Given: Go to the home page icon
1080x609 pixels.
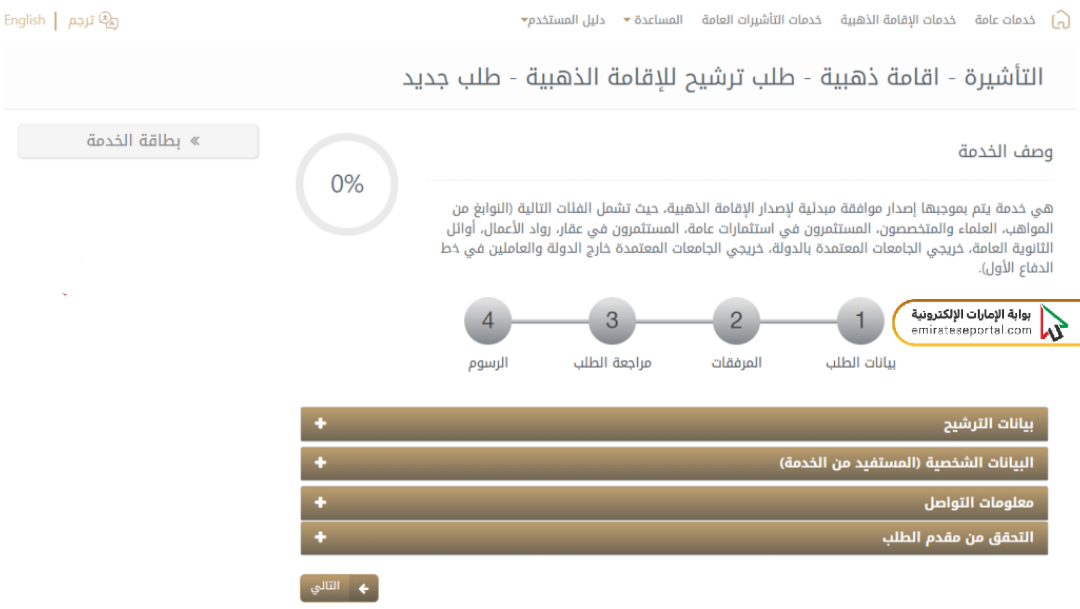Looking at the screenshot, I should click(1061, 20).
